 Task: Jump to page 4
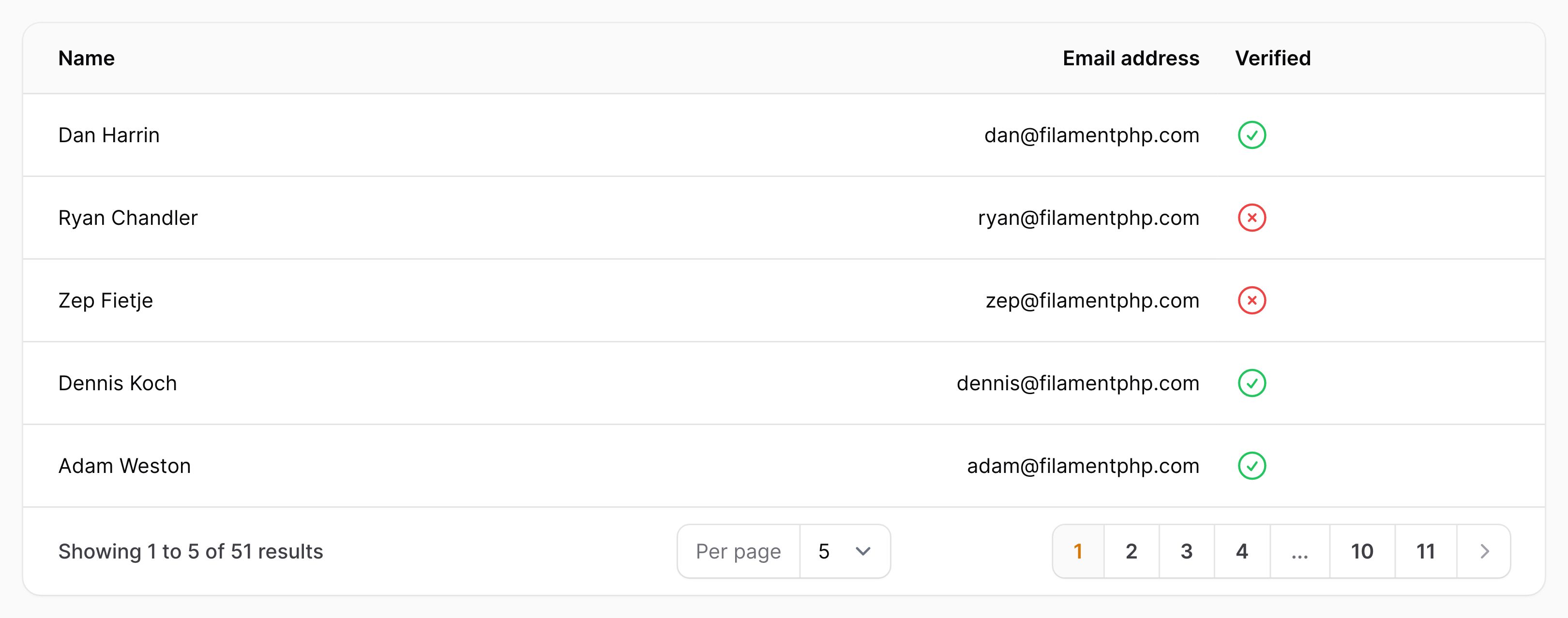pos(1242,551)
